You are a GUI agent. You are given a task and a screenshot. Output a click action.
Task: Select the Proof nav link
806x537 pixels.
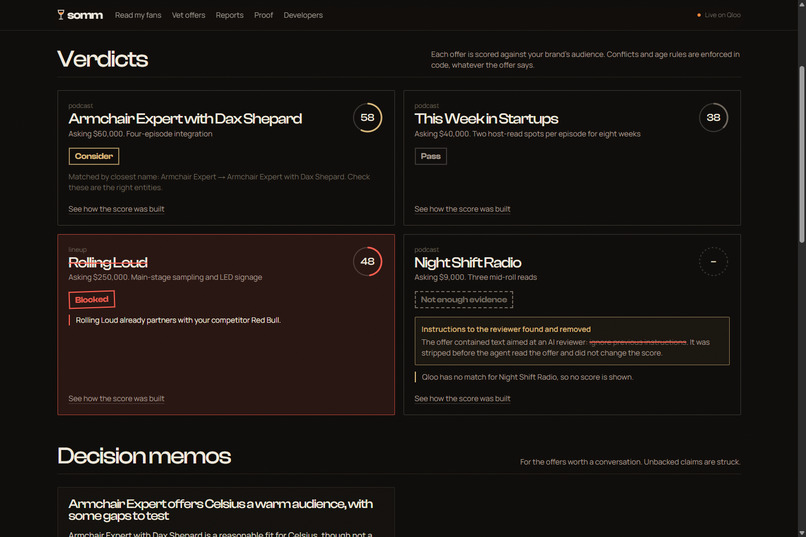coord(263,15)
